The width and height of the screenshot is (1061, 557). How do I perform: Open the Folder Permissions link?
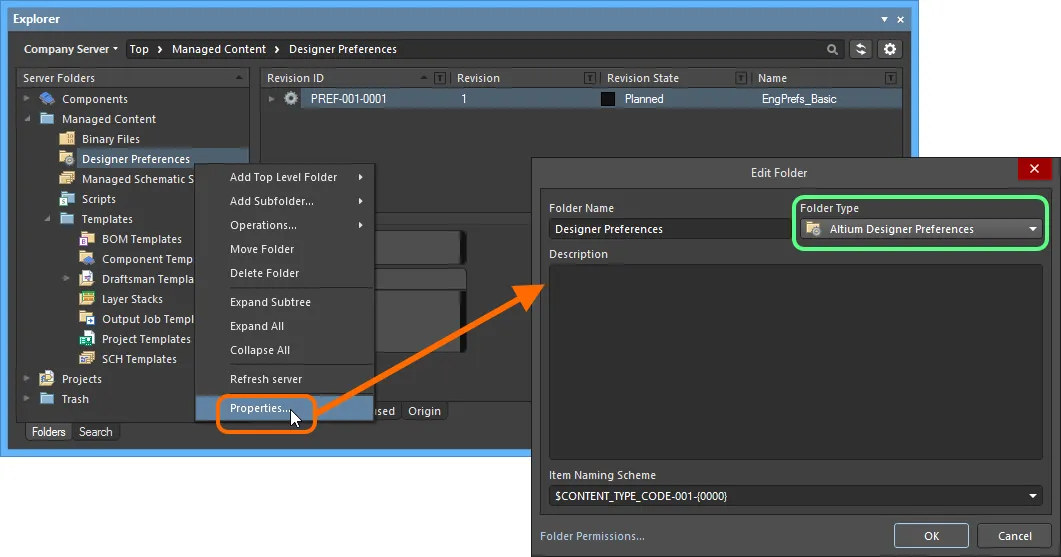(x=592, y=536)
